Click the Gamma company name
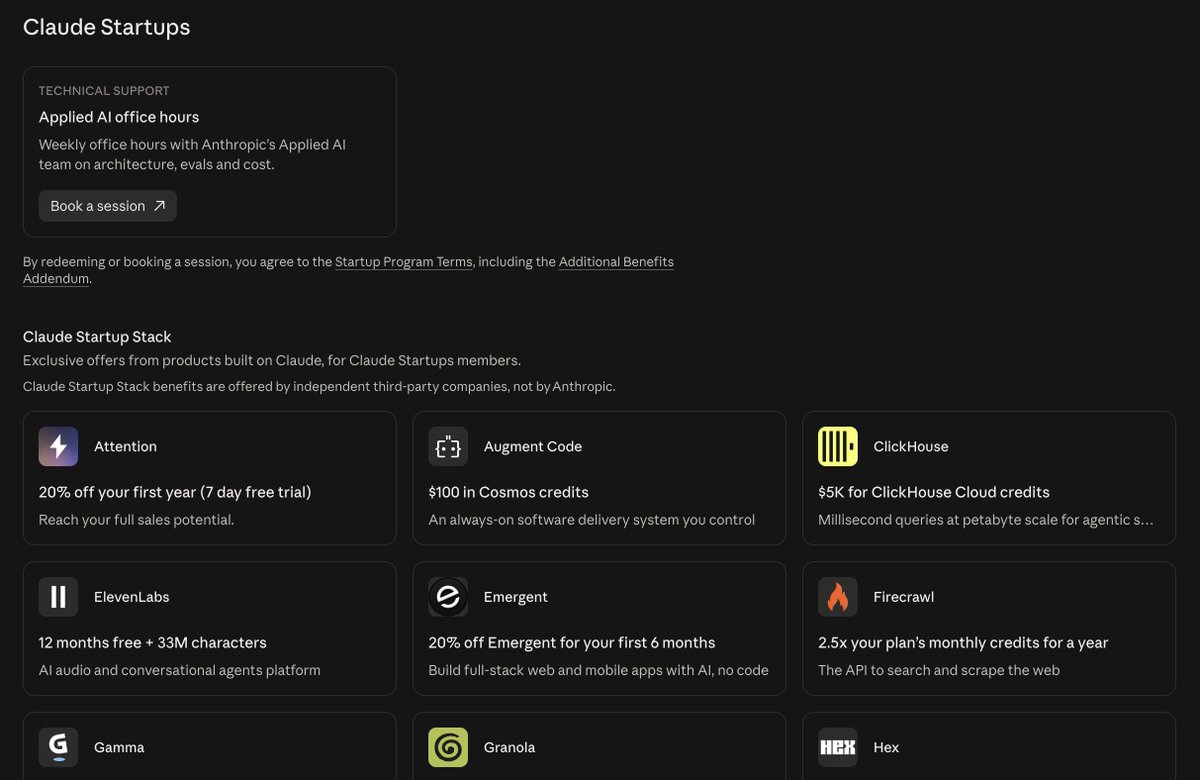This screenshot has width=1200, height=780. coord(119,747)
